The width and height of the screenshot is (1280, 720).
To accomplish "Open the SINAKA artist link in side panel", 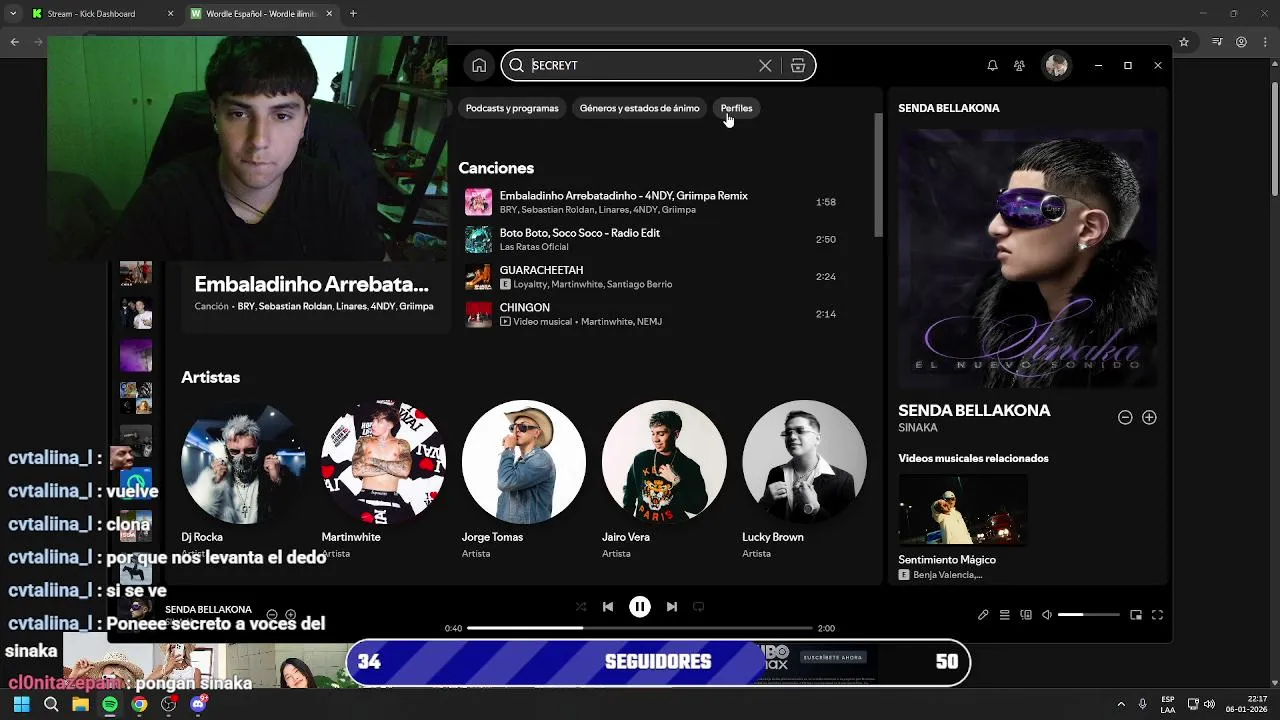I will tap(918, 428).
